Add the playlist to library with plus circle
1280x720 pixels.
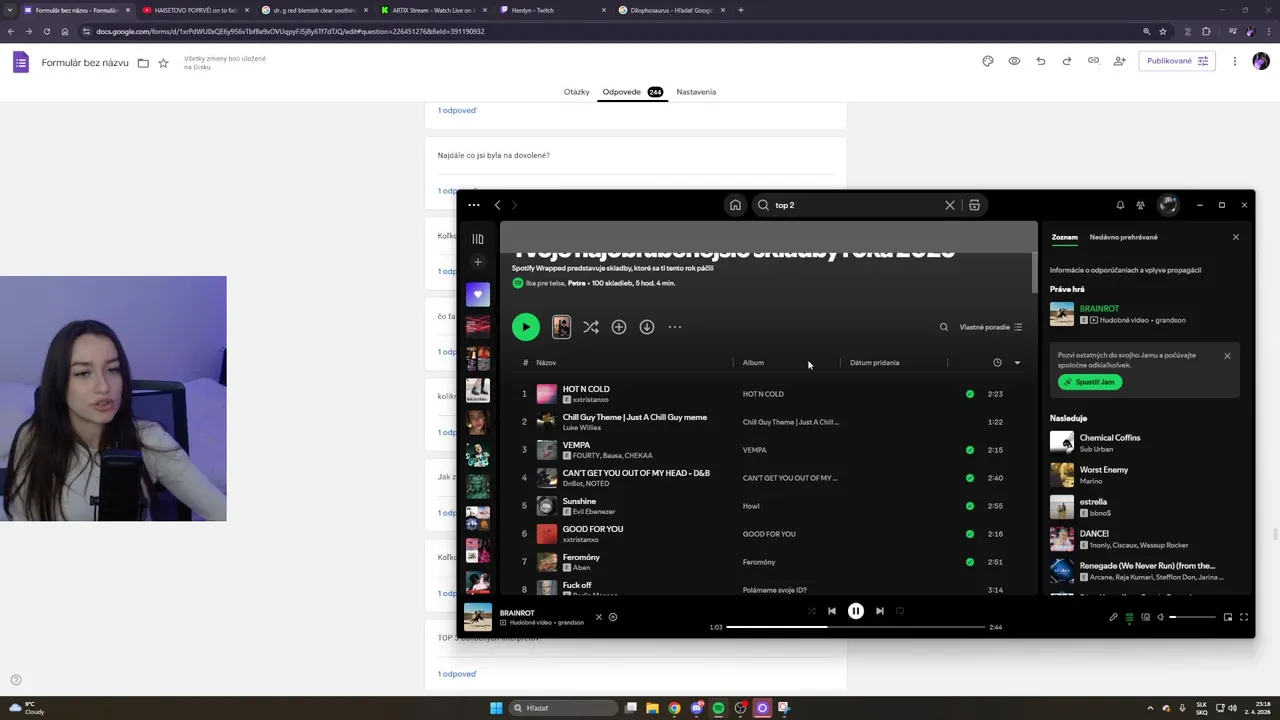(619, 327)
